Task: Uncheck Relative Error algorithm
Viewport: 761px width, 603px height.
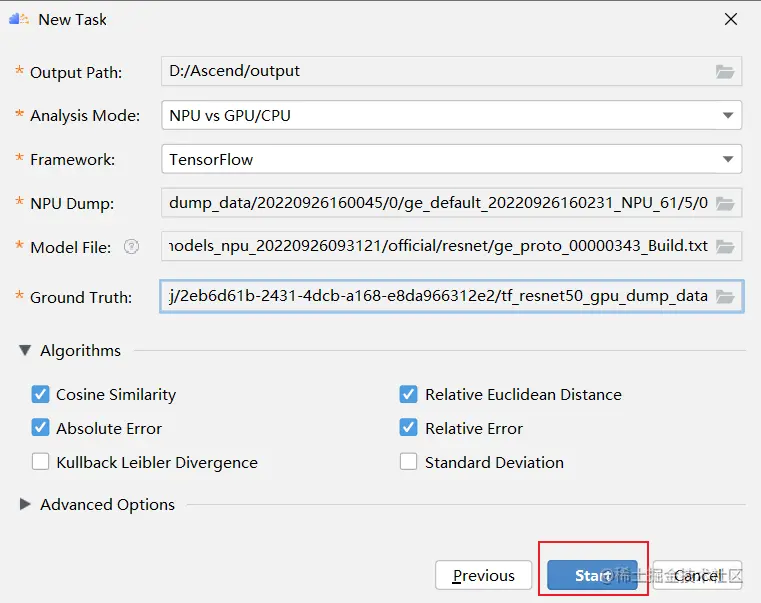Action: [409, 428]
